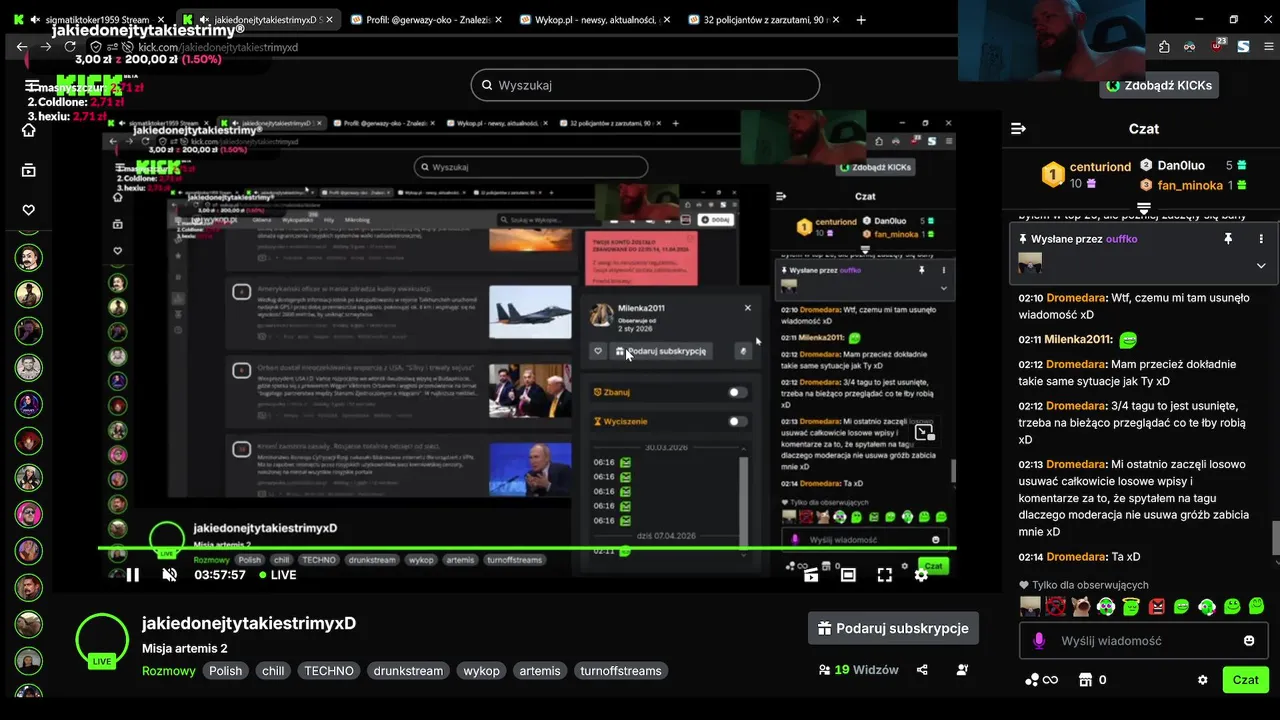Click the ouffko name in pinned message
The image size is (1280, 720).
click(1121, 239)
